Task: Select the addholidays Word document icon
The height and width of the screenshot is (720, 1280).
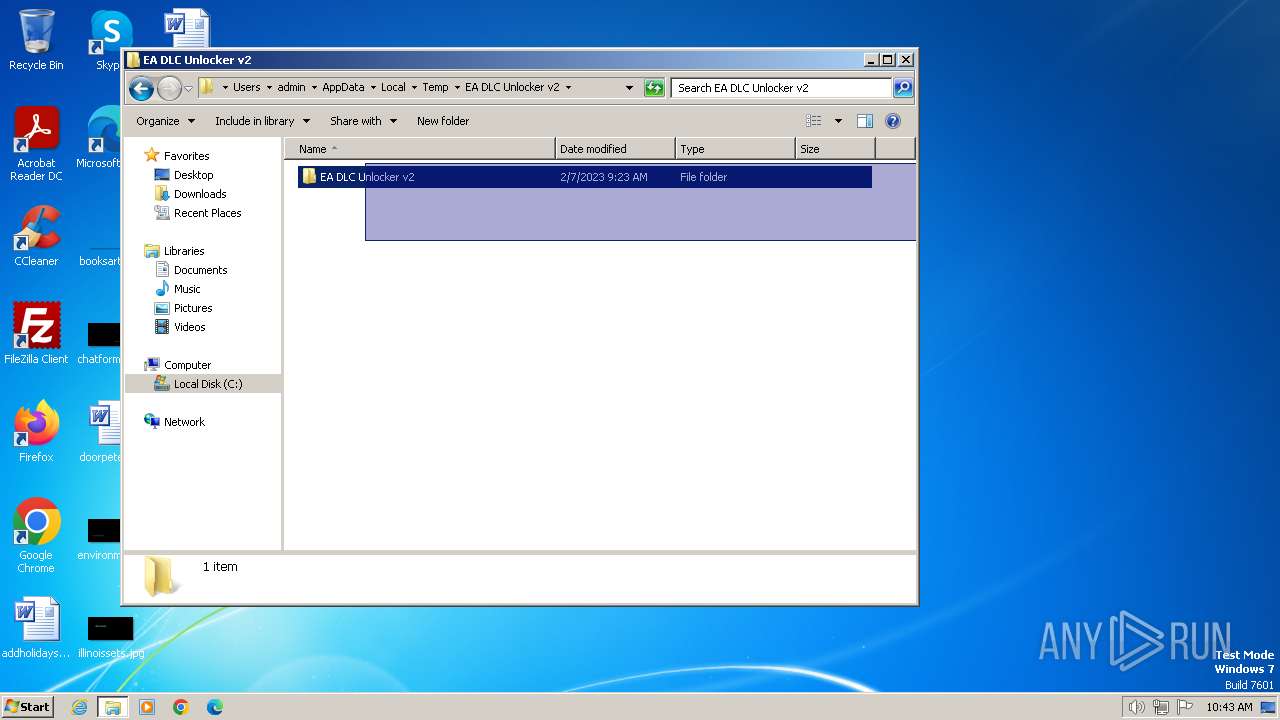Action: [x=36, y=629]
